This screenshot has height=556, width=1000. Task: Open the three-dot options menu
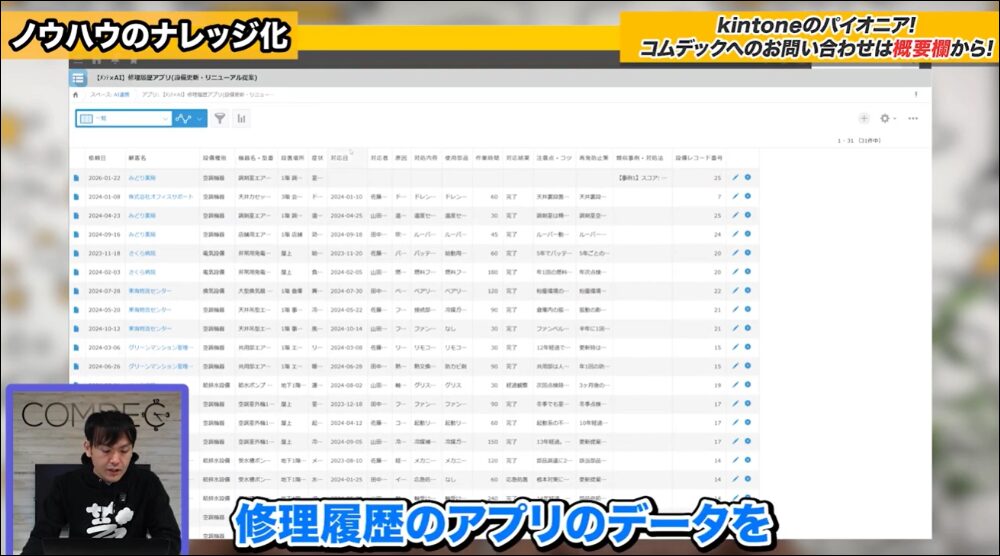(x=913, y=118)
